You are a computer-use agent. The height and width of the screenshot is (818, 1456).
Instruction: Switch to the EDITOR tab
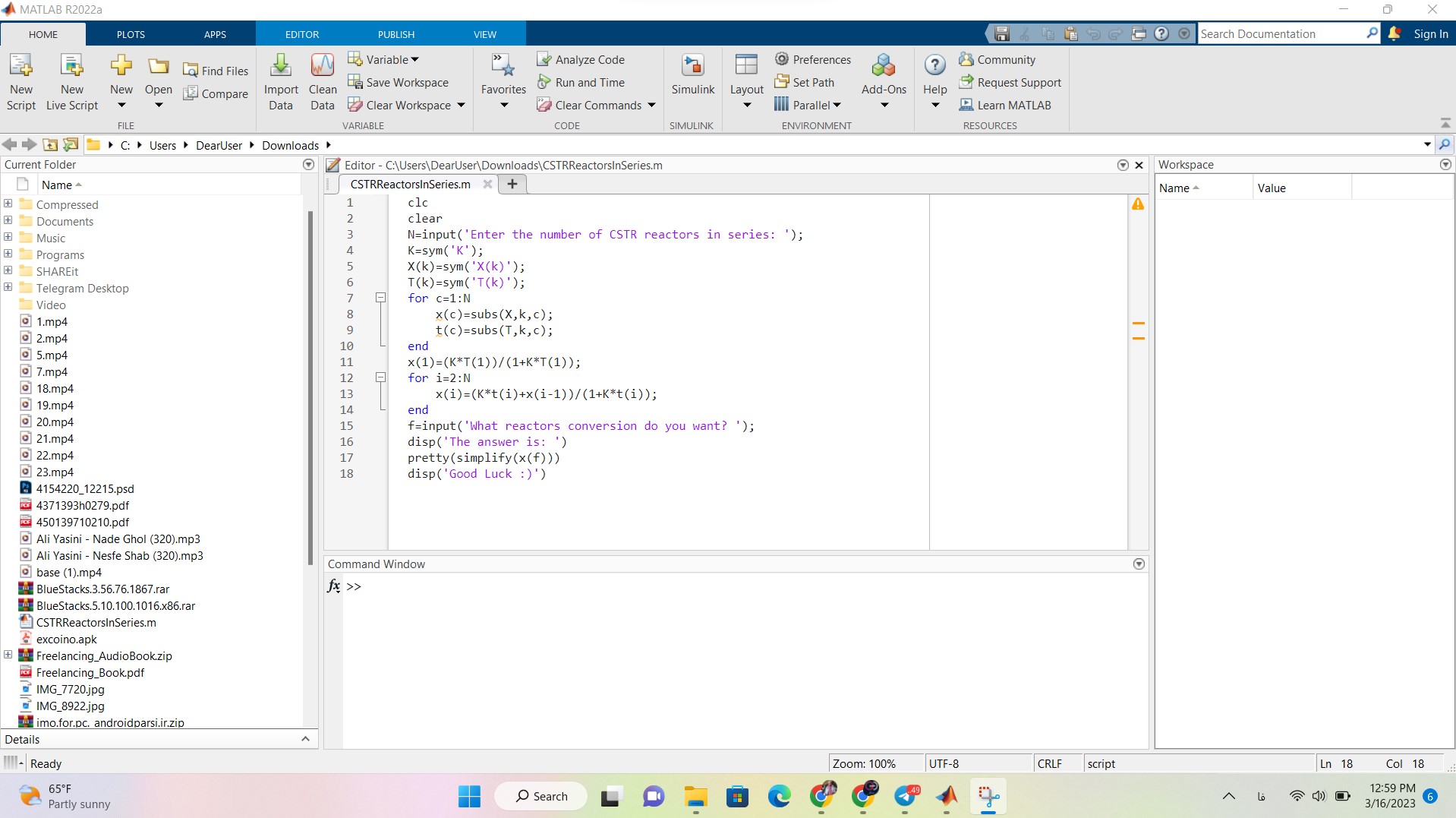click(302, 34)
